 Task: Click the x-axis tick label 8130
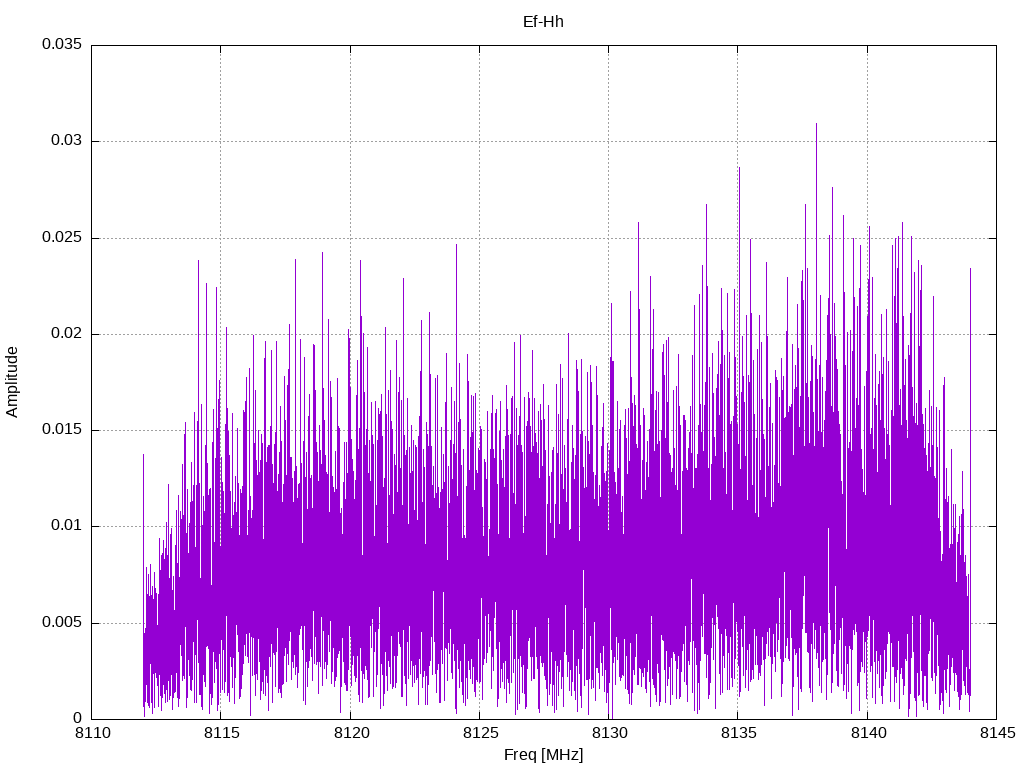[x=609, y=733]
